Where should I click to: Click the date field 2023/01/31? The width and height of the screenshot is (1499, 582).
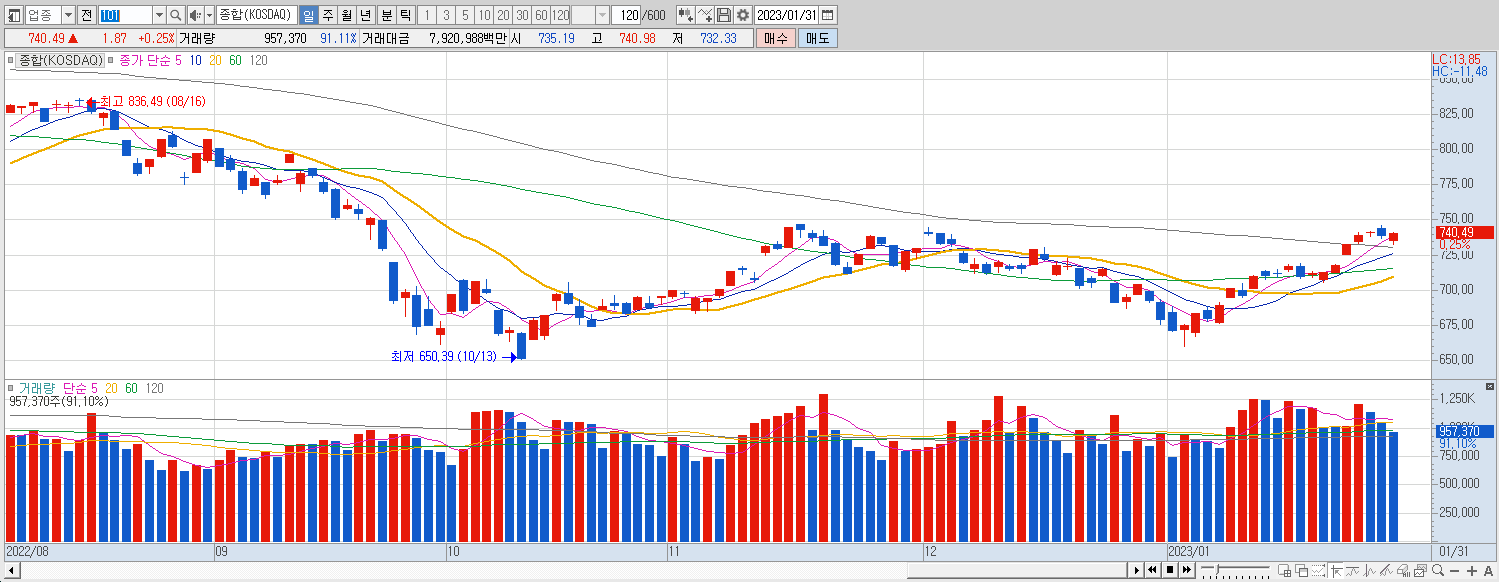(787, 15)
